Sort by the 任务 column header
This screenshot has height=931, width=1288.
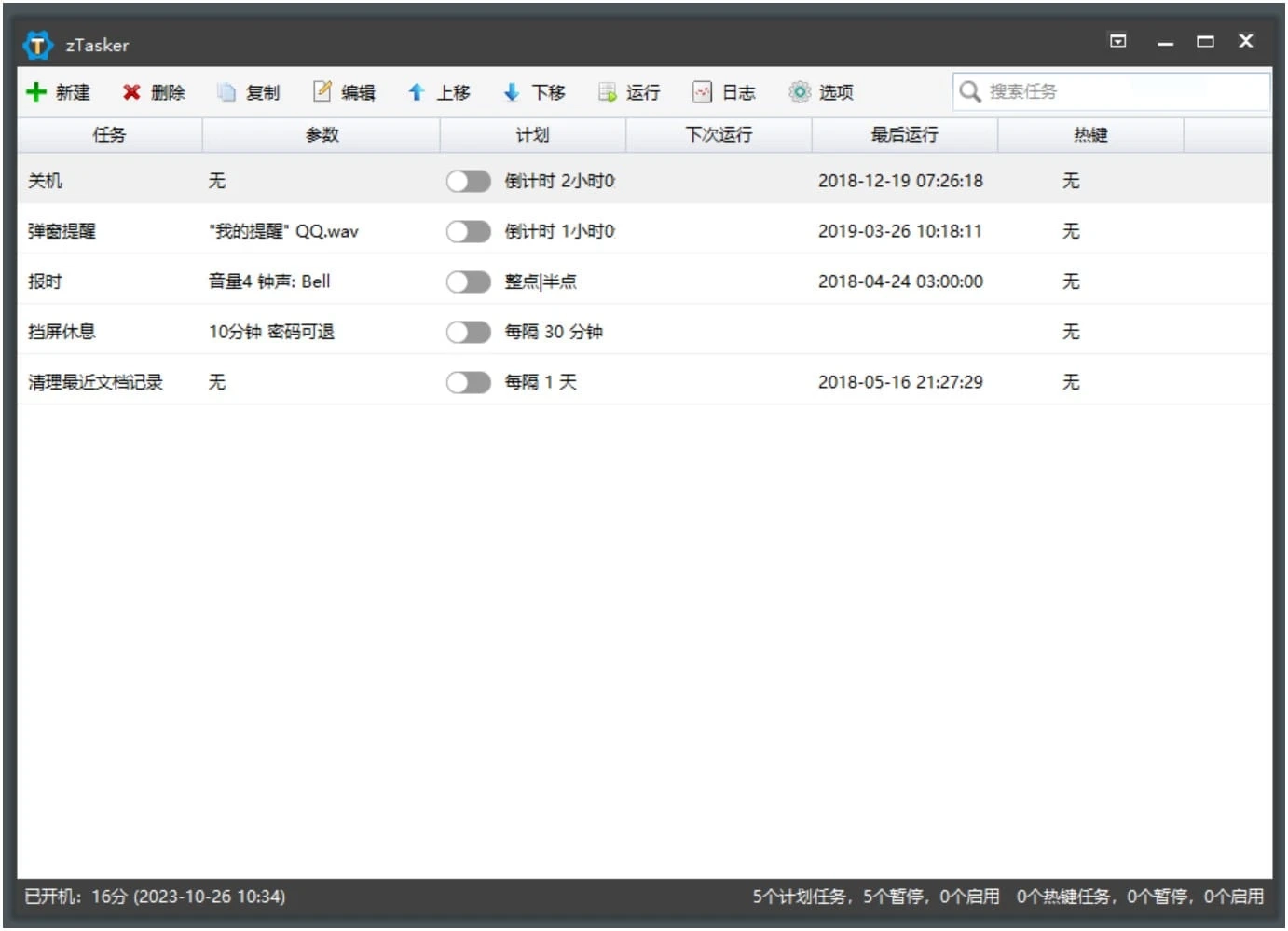pos(109,135)
